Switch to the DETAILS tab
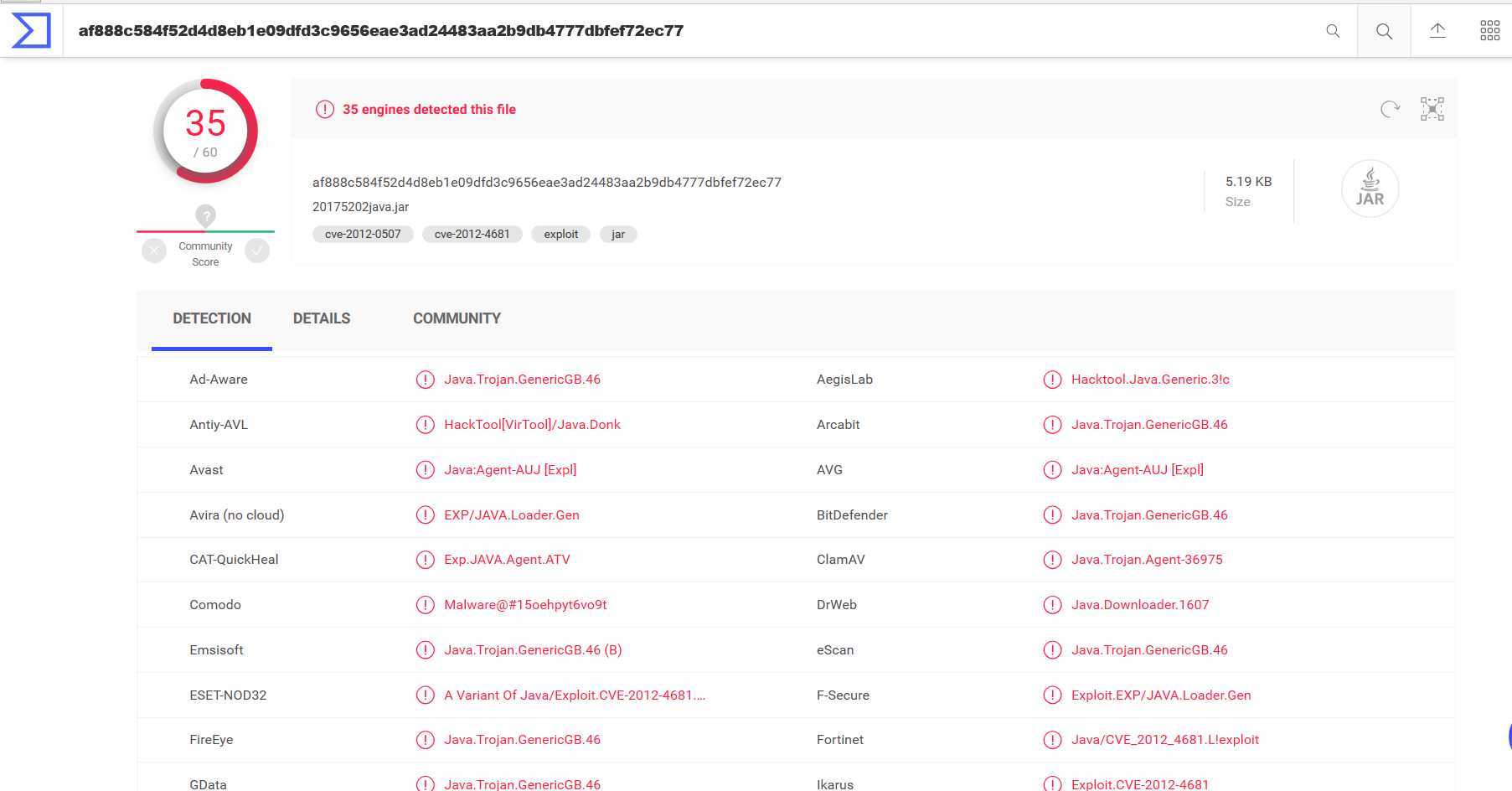The image size is (1512, 791). coord(322,318)
